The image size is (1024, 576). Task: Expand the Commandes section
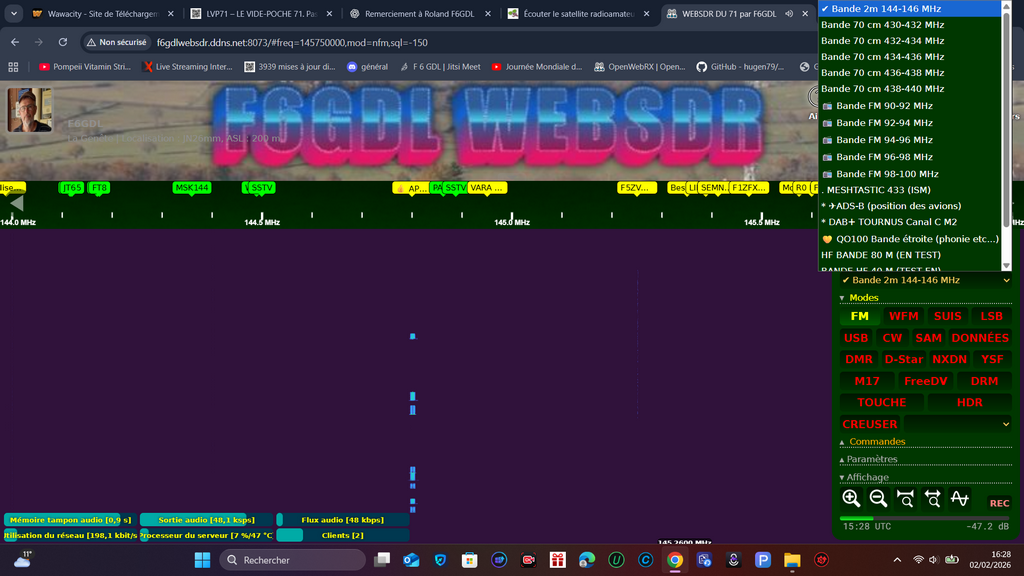click(877, 442)
